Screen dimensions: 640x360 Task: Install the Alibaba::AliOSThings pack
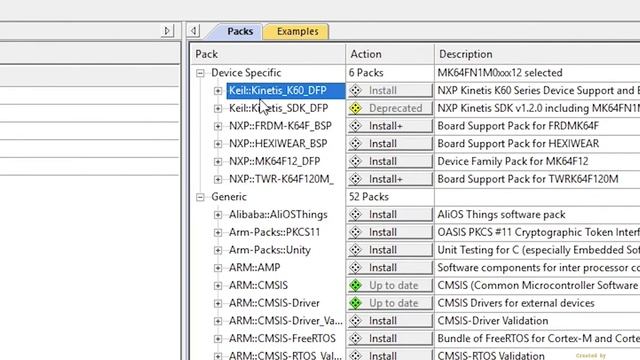[390, 215]
